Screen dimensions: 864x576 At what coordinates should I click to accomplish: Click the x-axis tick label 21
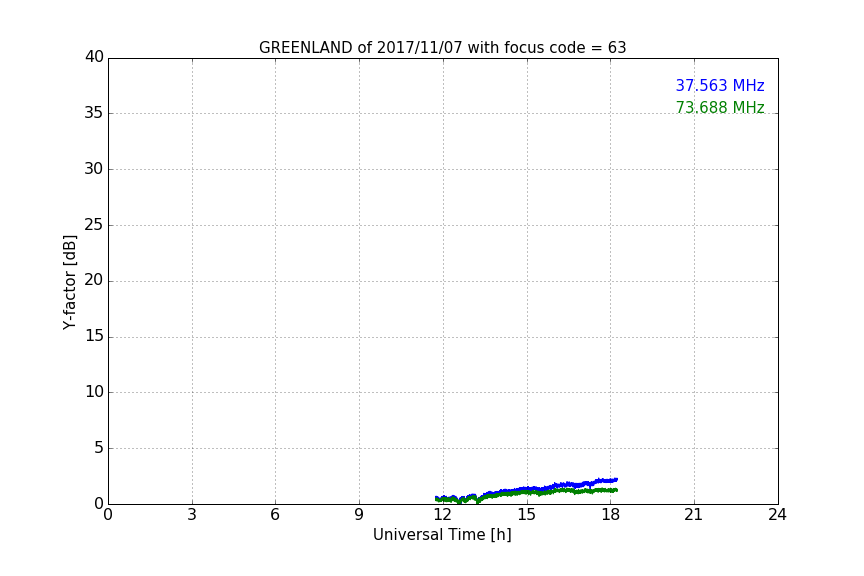tap(694, 515)
